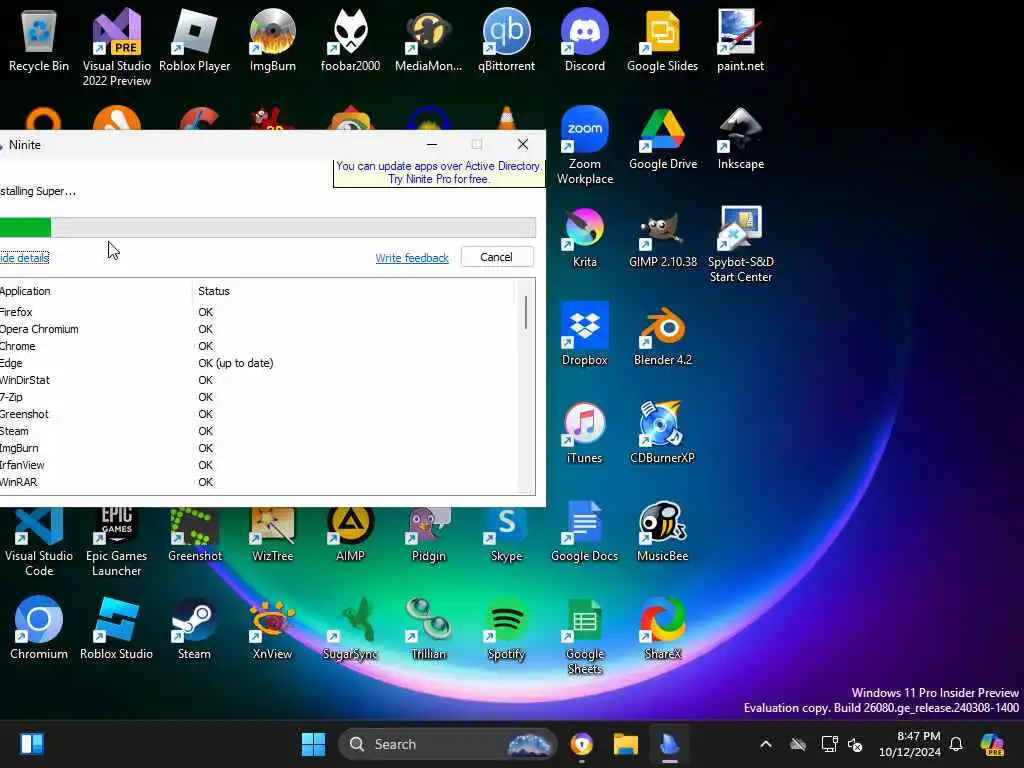
Task: Open Spybot-S&D Start Center icon
Action: [x=741, y=244]
